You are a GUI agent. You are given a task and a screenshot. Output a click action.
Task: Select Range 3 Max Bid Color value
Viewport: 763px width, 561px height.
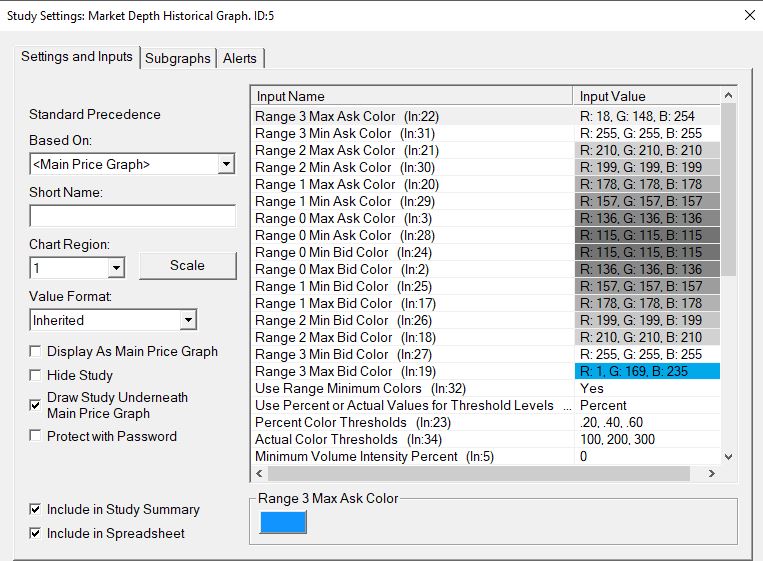point(647,371)
